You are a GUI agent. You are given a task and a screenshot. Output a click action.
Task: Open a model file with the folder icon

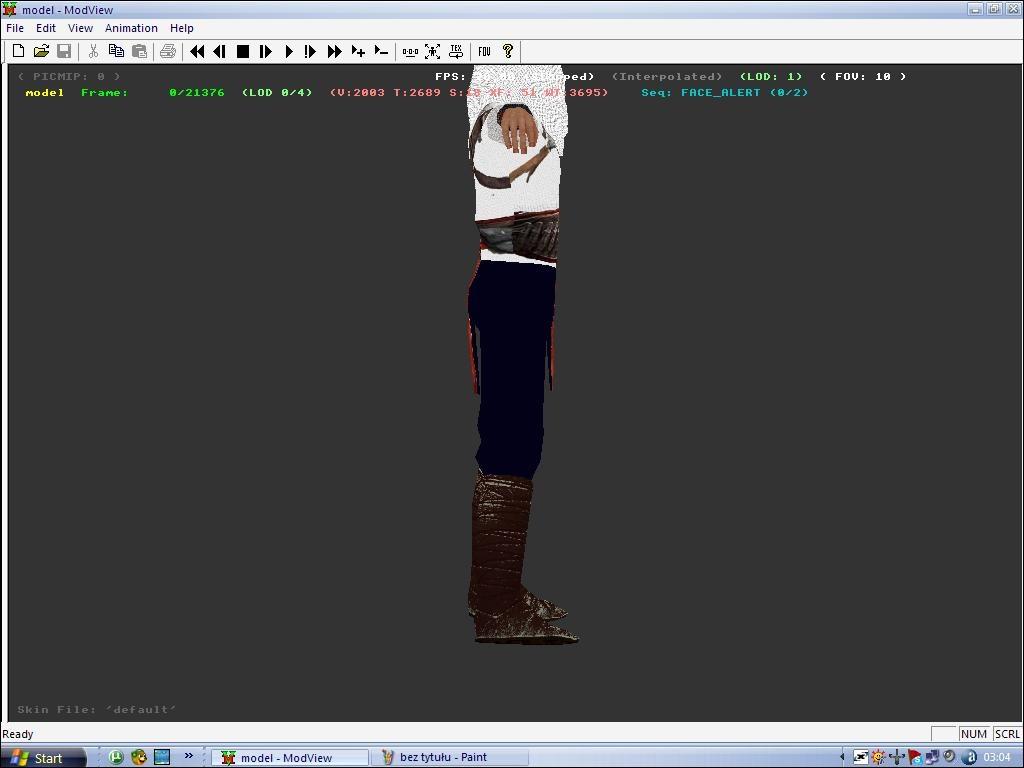(41, 51)
